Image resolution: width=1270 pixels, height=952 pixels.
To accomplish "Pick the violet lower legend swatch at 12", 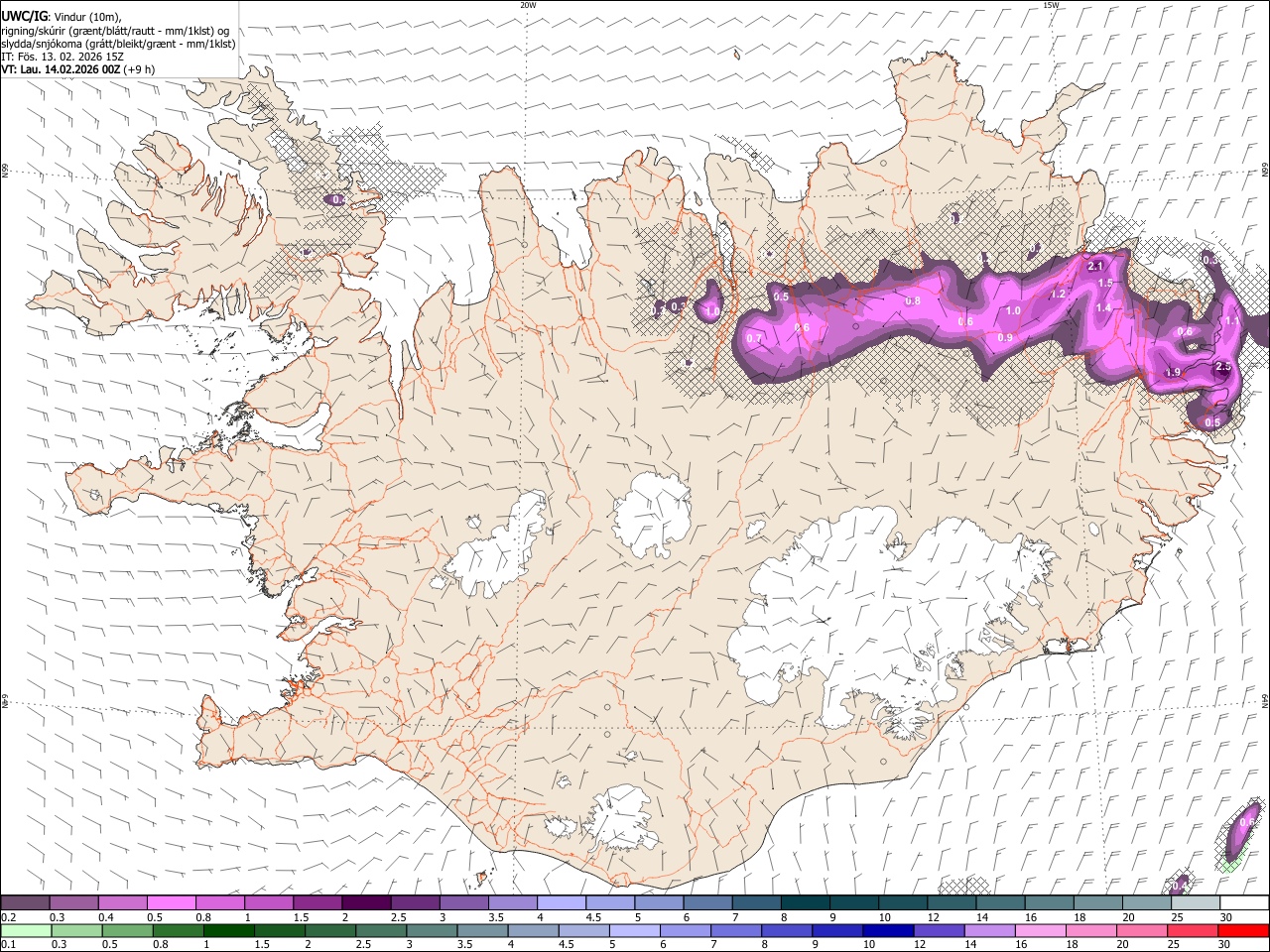I will [940, 930].
